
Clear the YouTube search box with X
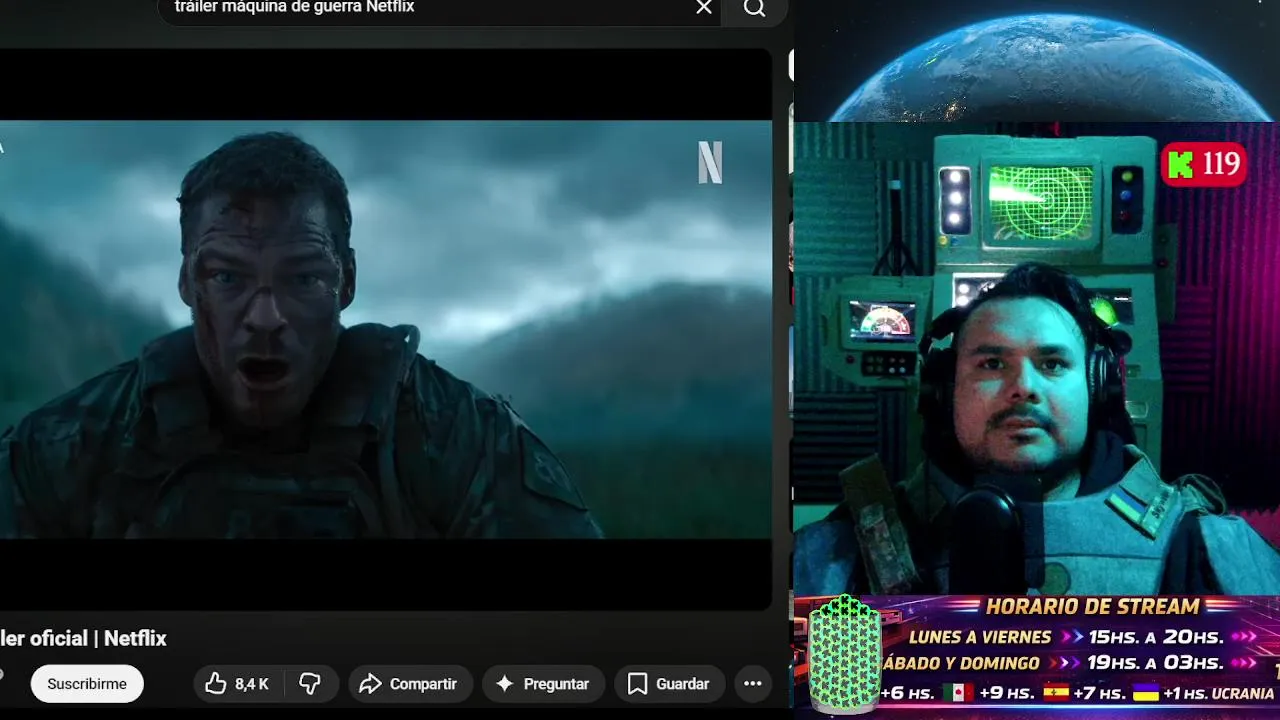(x=704, y=8)
